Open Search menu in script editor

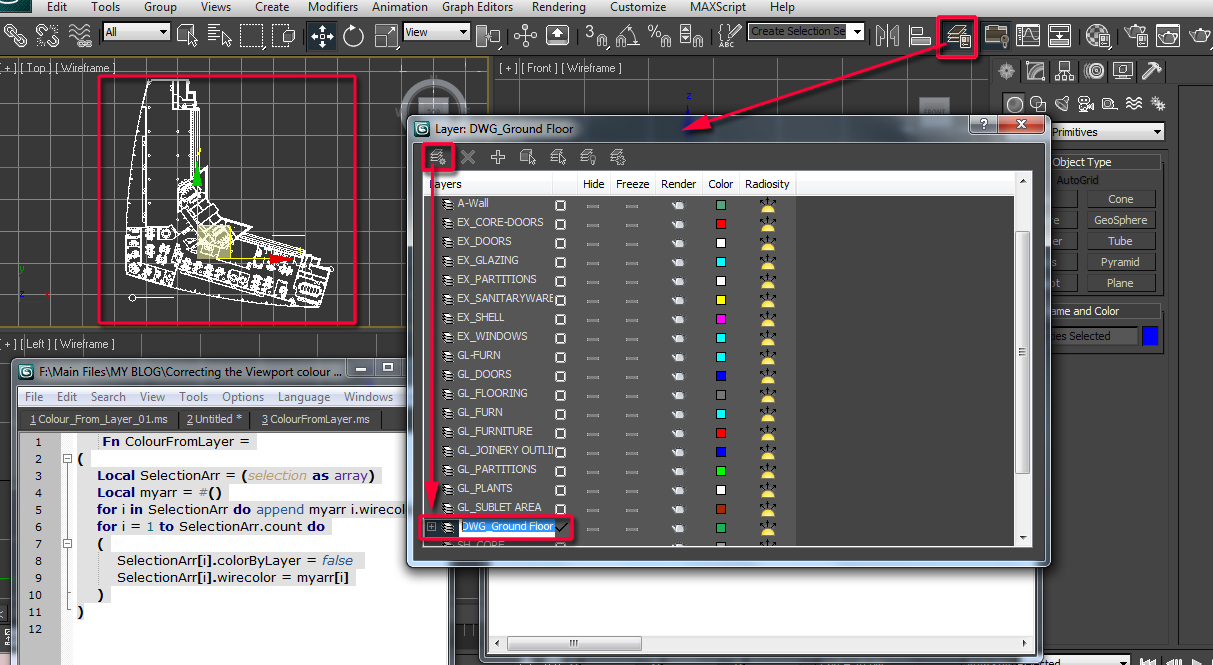108,397
